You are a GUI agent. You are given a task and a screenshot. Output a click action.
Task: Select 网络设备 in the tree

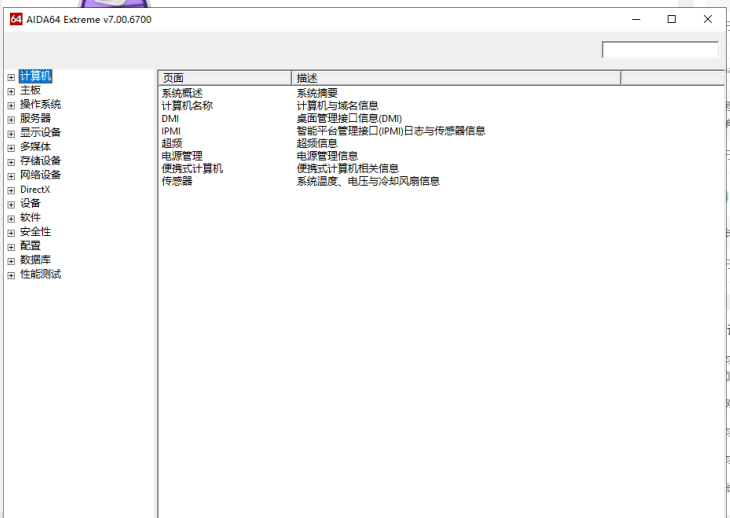click(41, 175)
